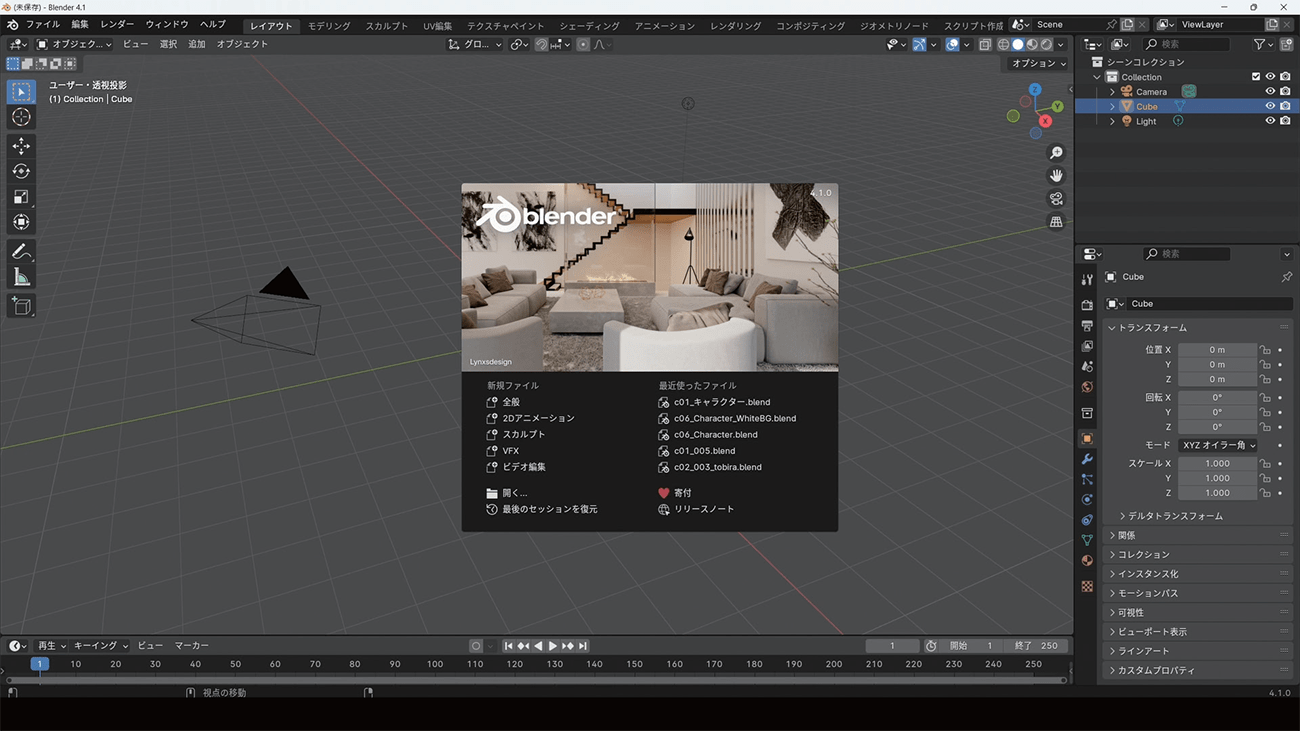Open the オブジェクト mode dropdown
Viewport: 1300px width, 731px height.
74,44
